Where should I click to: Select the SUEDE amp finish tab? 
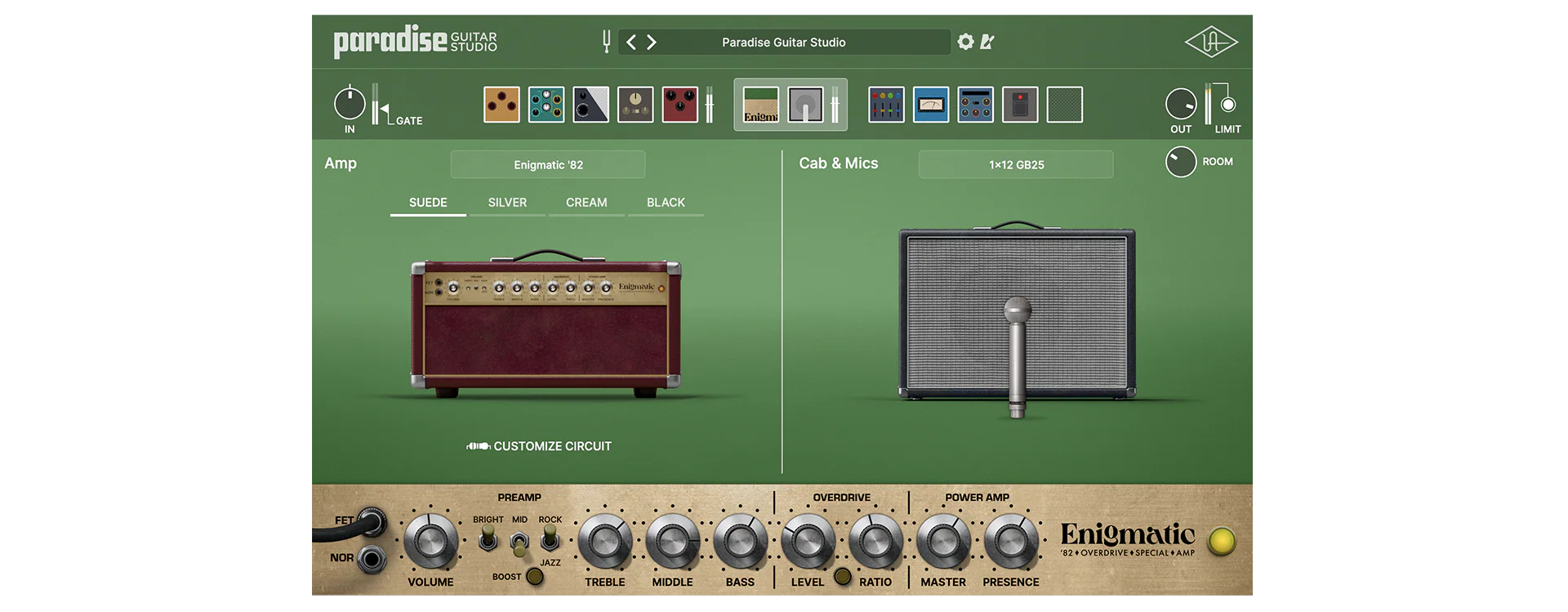[x=428, y=203]
